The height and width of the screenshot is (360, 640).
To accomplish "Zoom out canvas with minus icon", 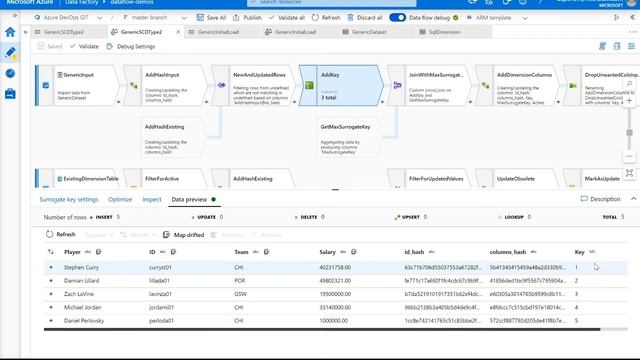I will (x=629, y=156).
